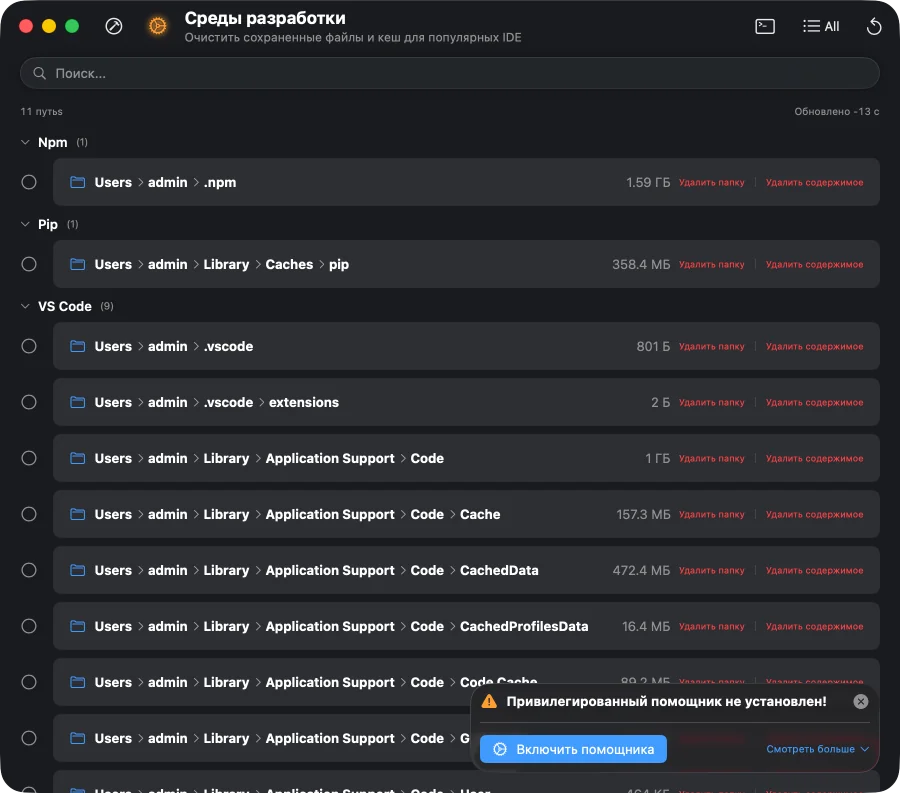Click the CachedData path segment

tap(499, 570)
